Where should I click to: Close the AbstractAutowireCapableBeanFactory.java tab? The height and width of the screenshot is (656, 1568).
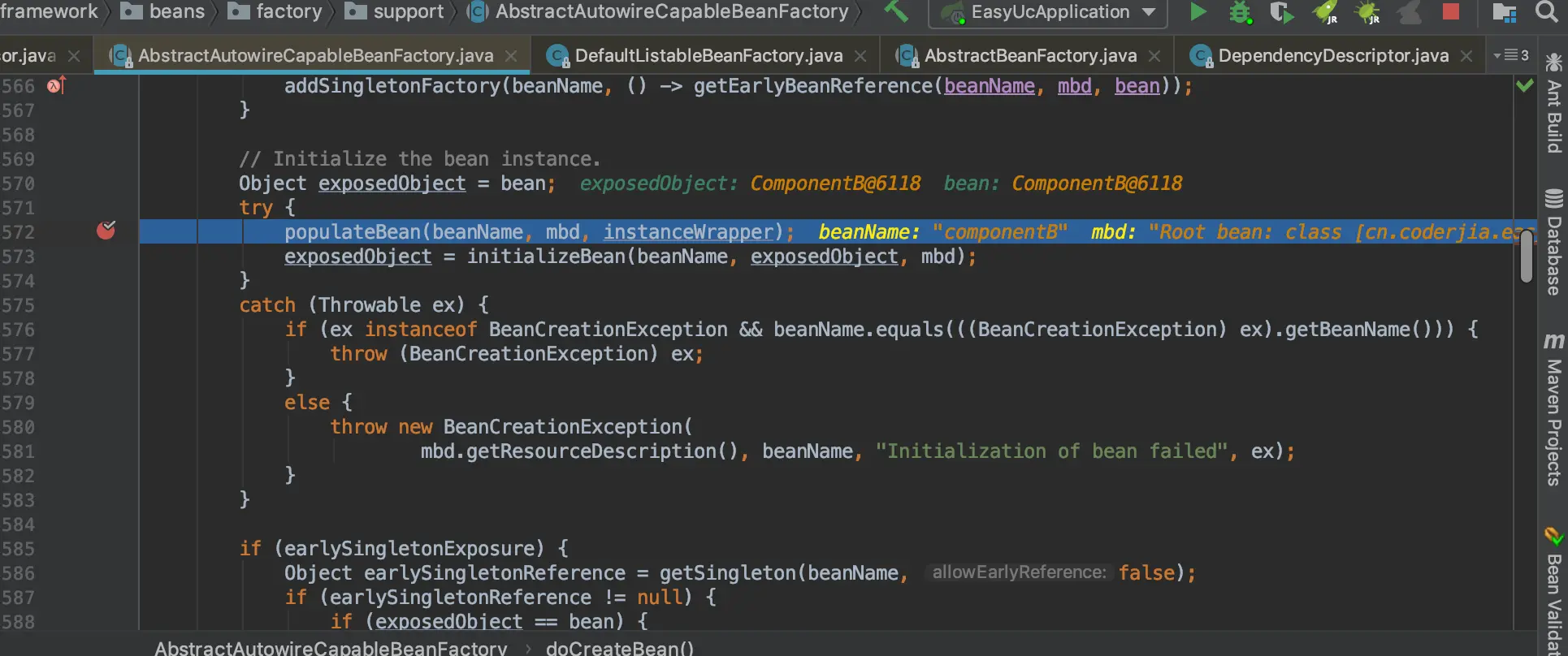(x=511, y=56)
